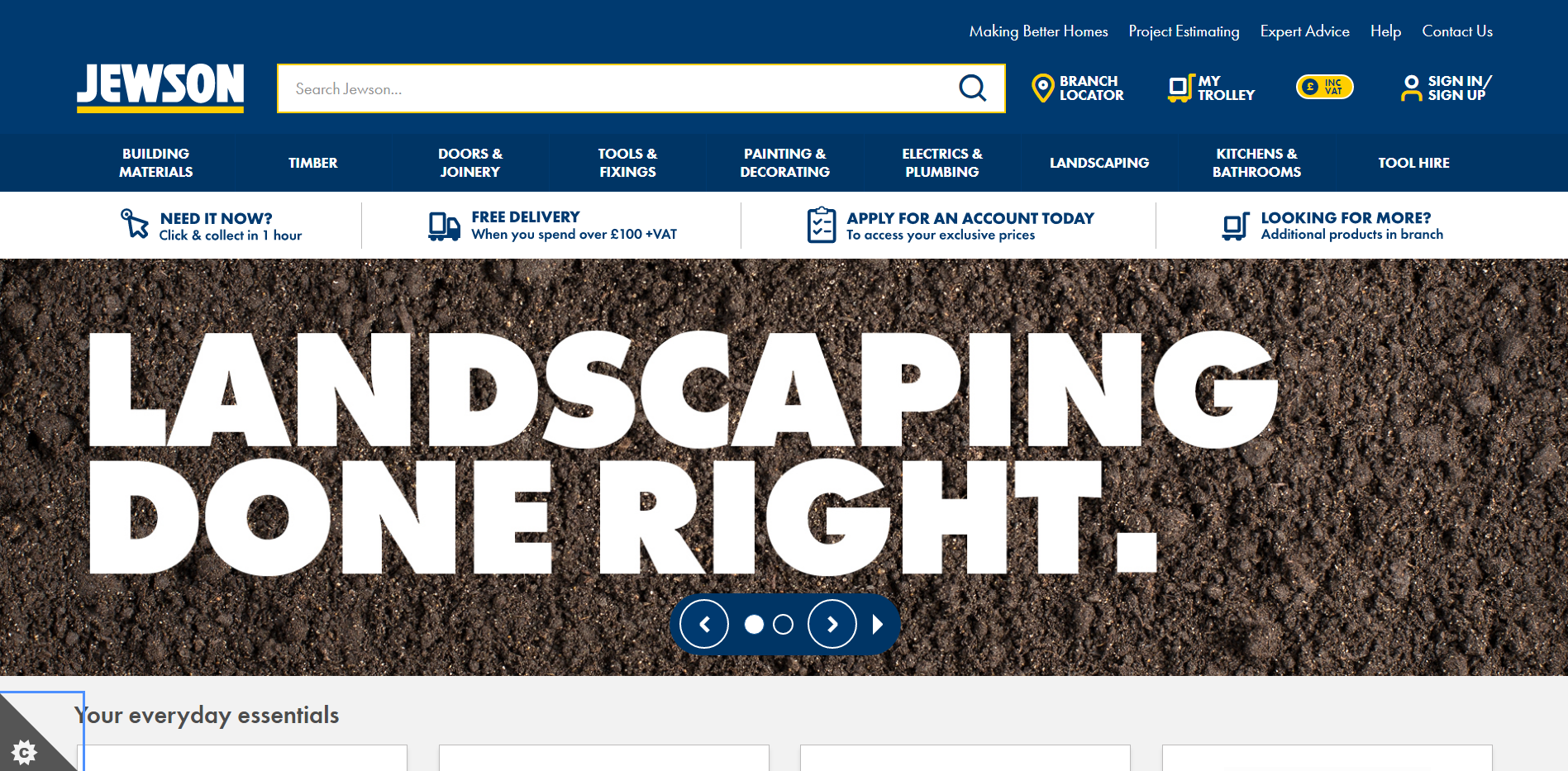Open the Landscaping menu
1568x771 pixels.
click(x=1099, y=163)
